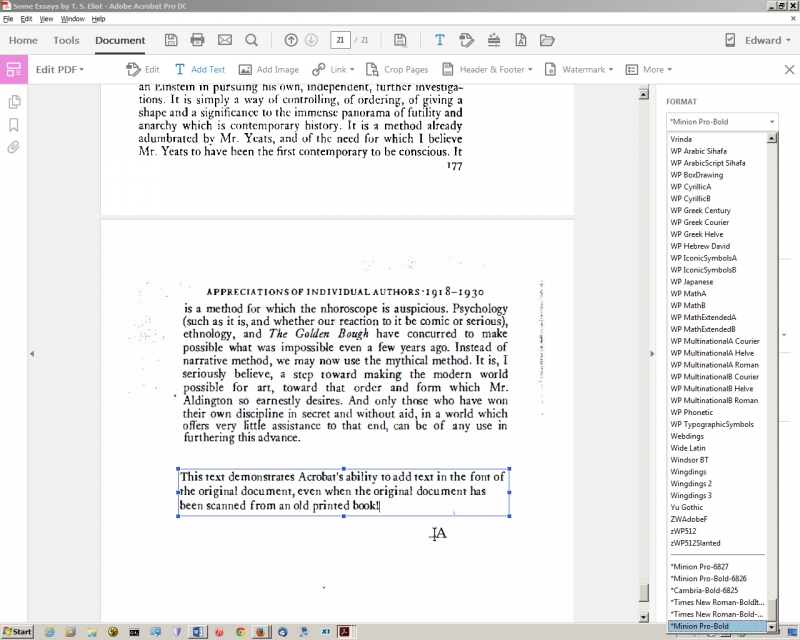The height and width of the screenshot is (640, 800).
Task: Go to next page with down arrow
Action: click(x=311, y=40)
